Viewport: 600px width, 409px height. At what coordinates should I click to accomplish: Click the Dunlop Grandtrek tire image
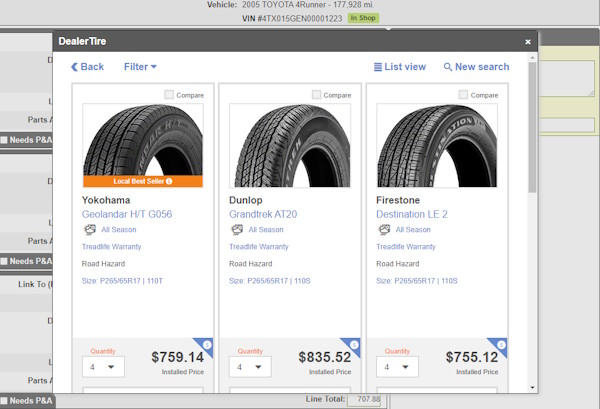[x=285, y=145]
